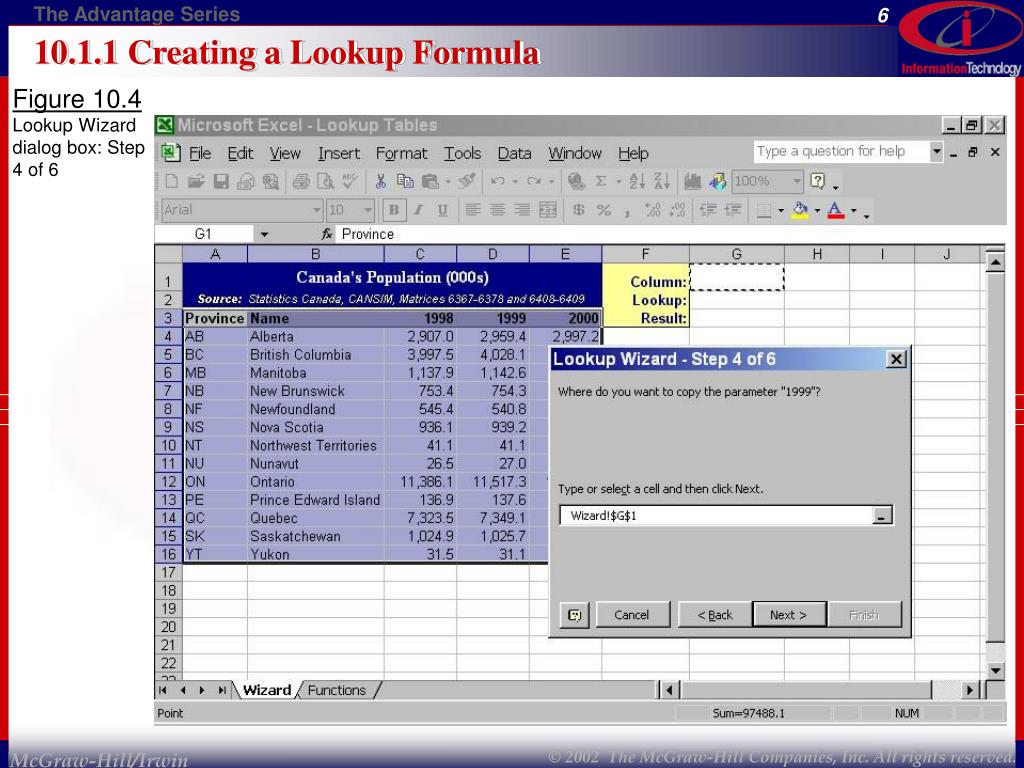Image resolution: width=1024 pixels, height=768 pixels.
Task: Click the Microsoft Excel Help icon
Action: [x=818, y=182]
